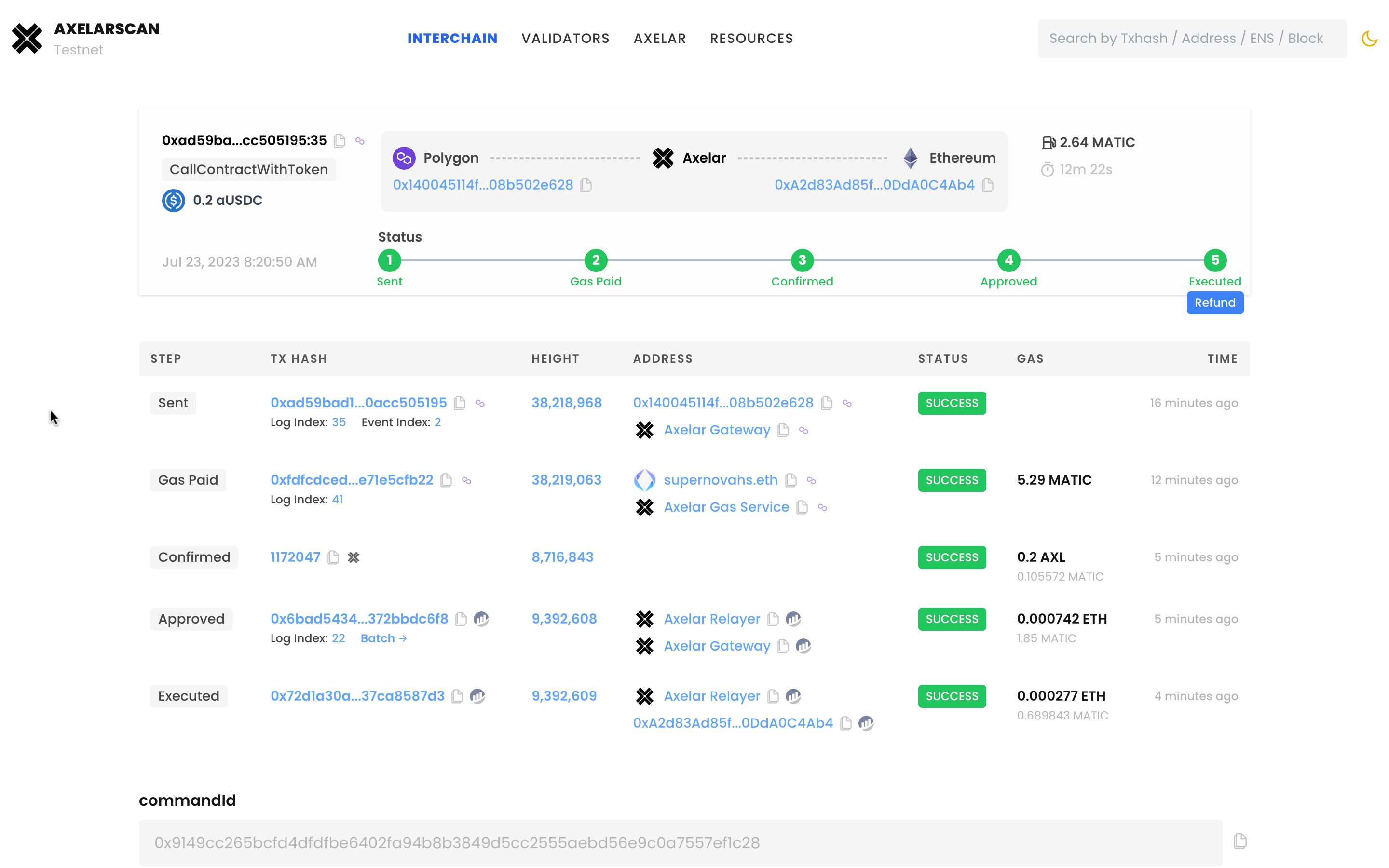
Task: Copy Axelar Gas Service address
Action: point(803,507)
